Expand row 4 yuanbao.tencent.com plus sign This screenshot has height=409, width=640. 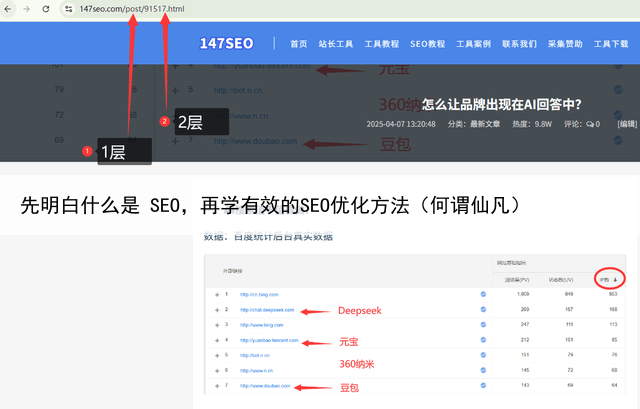tap(216, 340)
